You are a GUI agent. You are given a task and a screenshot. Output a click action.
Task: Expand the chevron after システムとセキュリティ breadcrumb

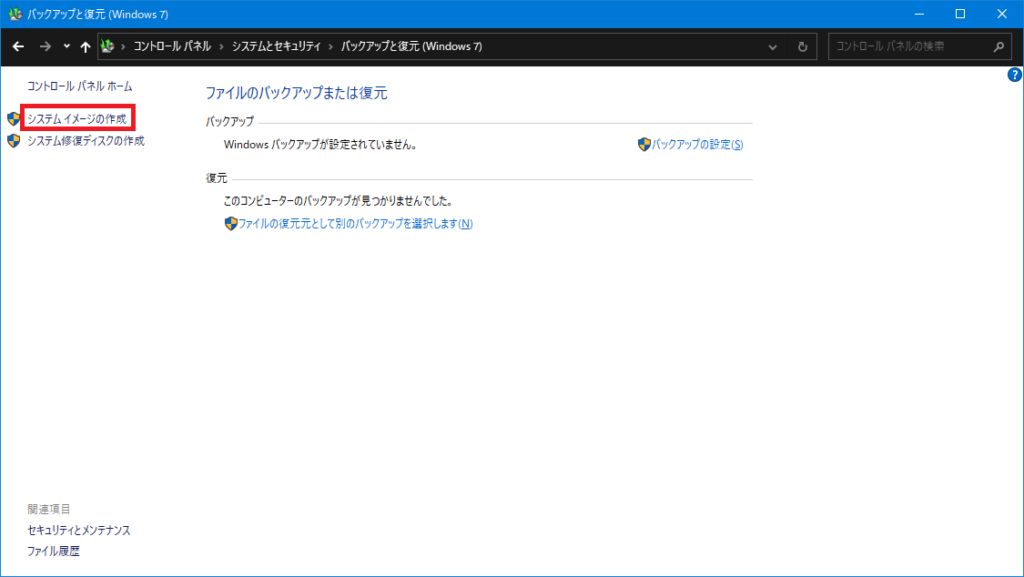click(331, 46)
